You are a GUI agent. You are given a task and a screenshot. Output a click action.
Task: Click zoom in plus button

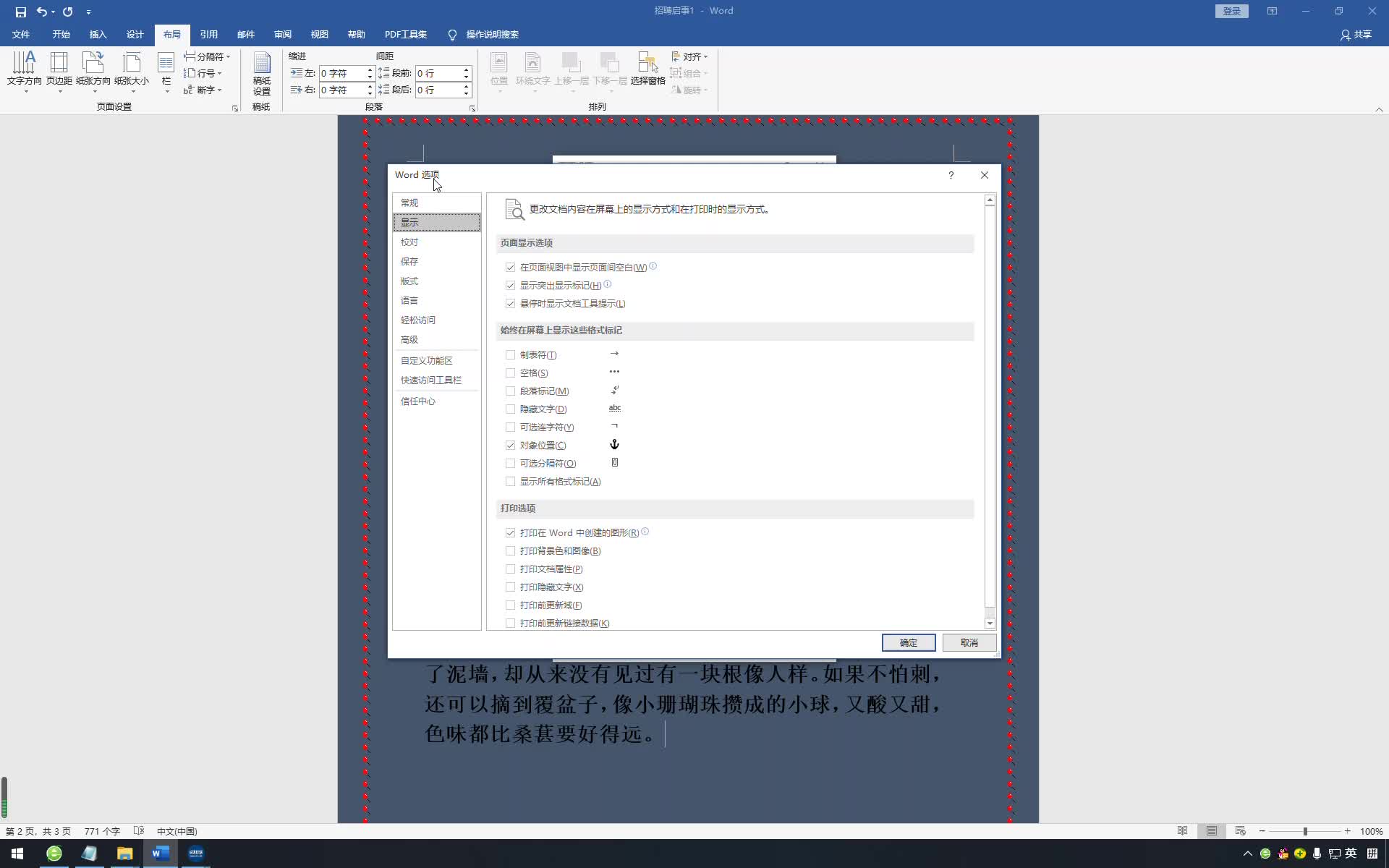pos(1347,831)
